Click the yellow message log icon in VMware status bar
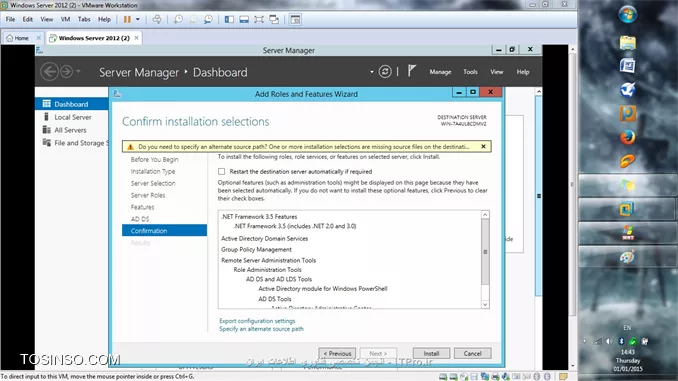This screenshot has width=678, height=381. coord(563,377)
